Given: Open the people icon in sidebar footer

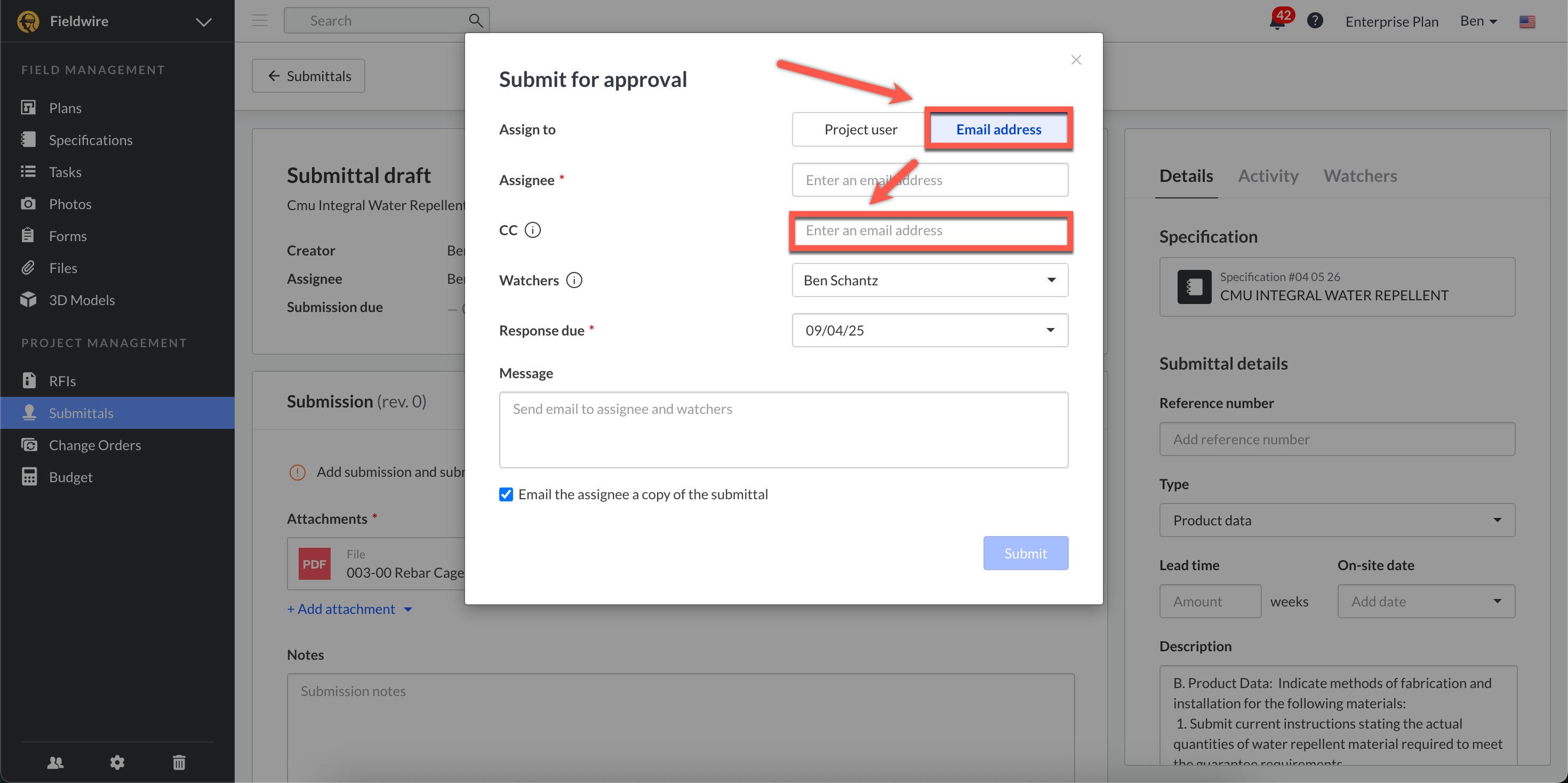Looking at the screenshot, I should (55, 762).
